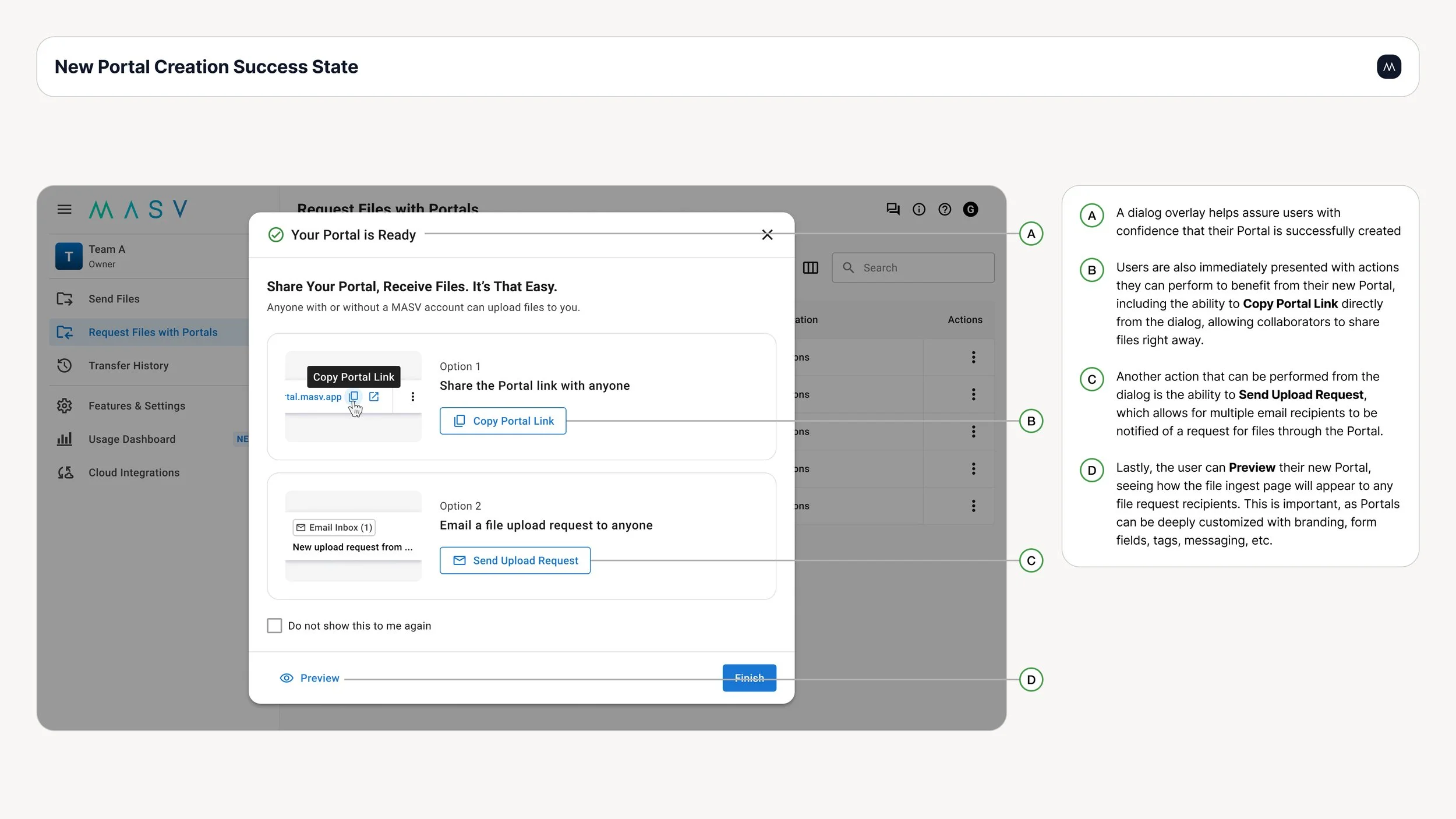Click the chat messages icon in header
1456x819 pixels.
click(893, 209)
